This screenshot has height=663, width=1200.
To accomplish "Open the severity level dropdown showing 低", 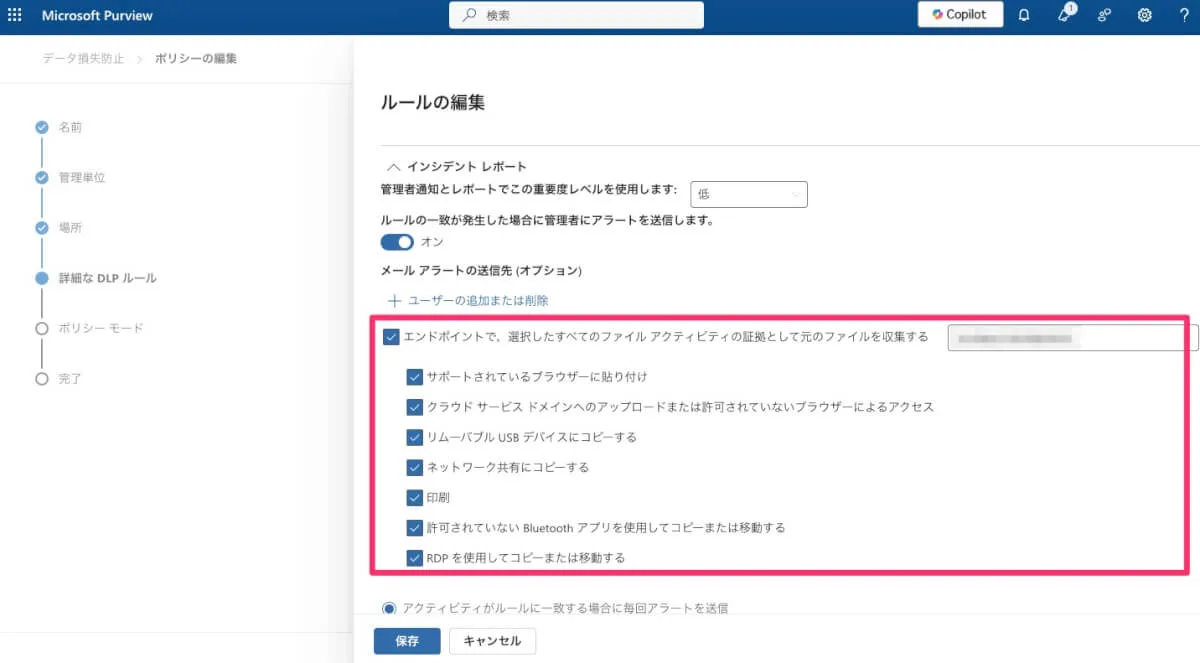I will click(x=748, y=195).
